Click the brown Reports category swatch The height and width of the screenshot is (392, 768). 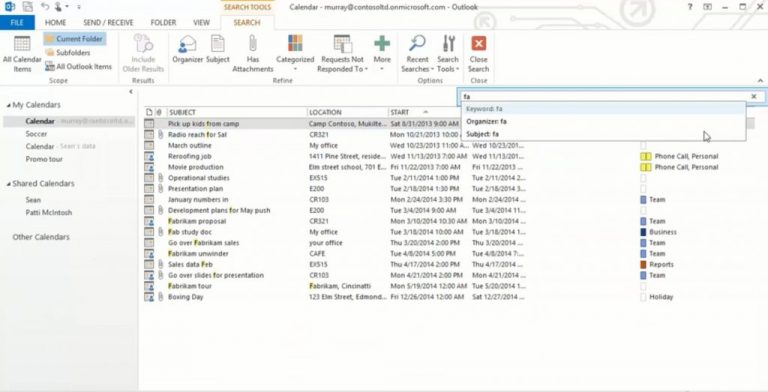tap(644, 265)
